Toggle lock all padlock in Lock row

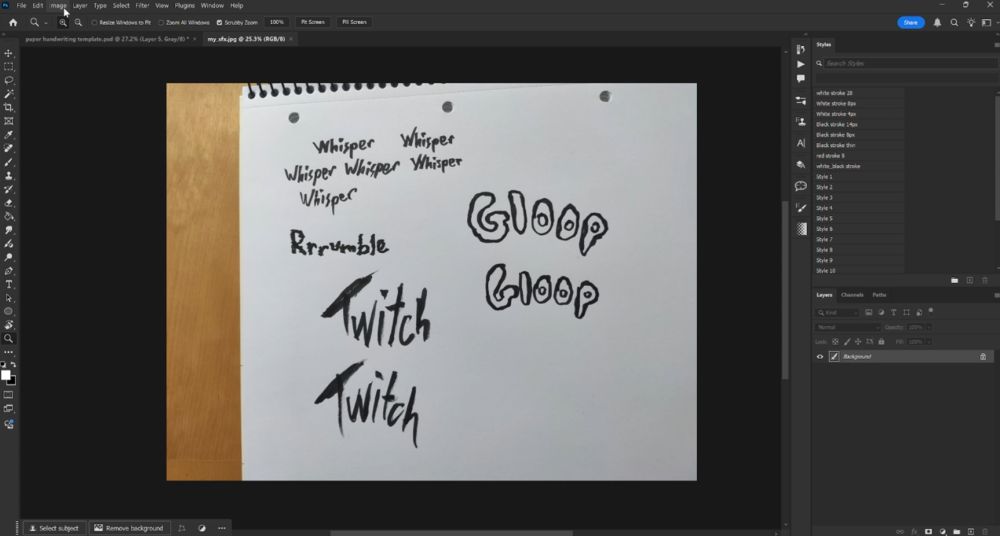881,342
